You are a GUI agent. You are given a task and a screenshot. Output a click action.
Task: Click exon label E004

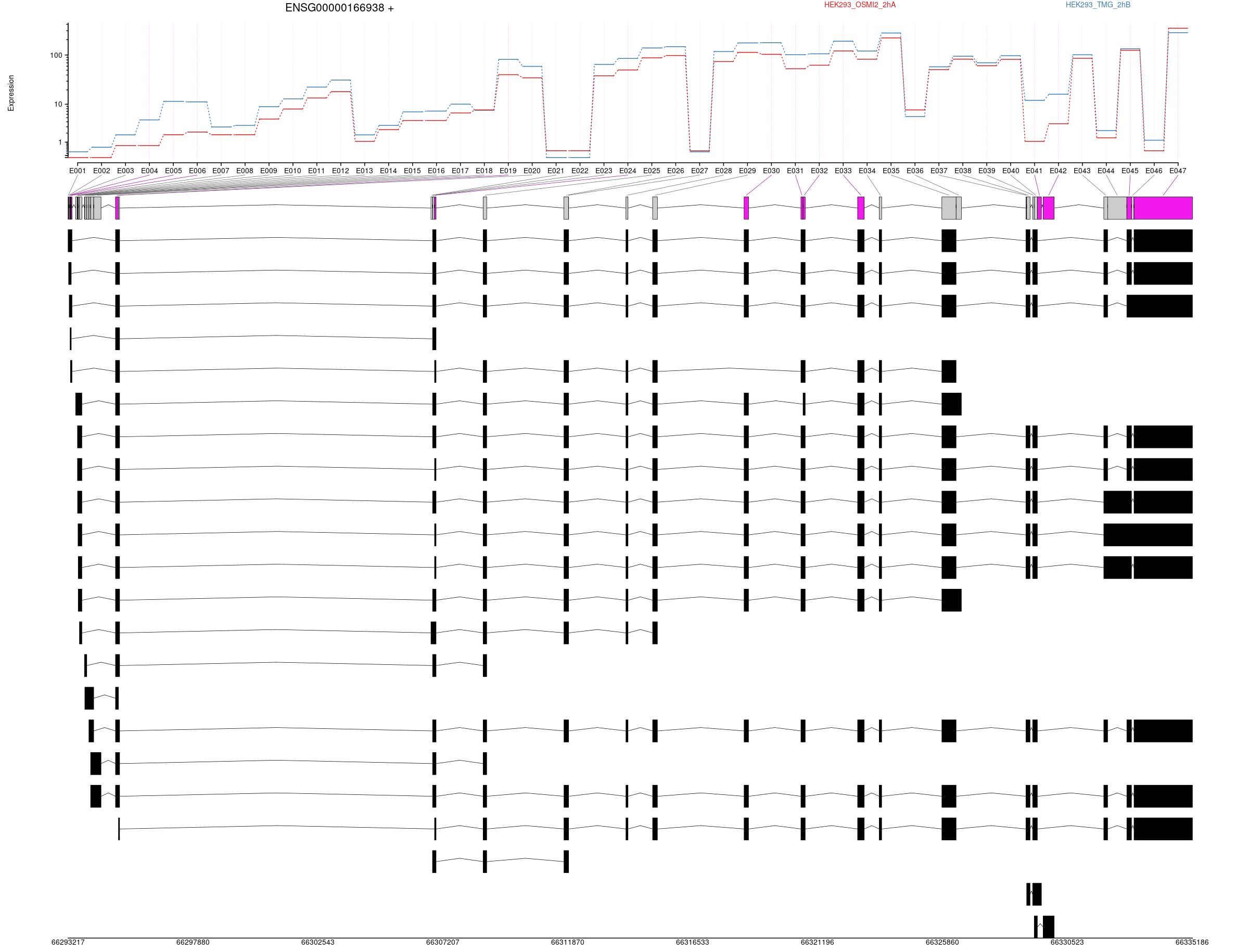149,171
